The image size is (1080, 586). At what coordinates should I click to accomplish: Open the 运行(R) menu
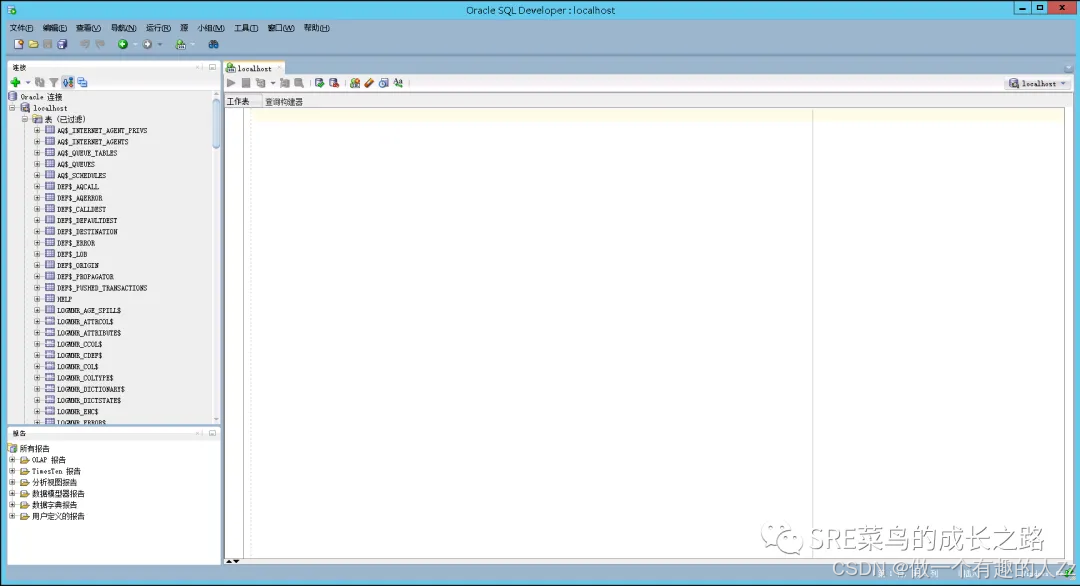[158, 28]
